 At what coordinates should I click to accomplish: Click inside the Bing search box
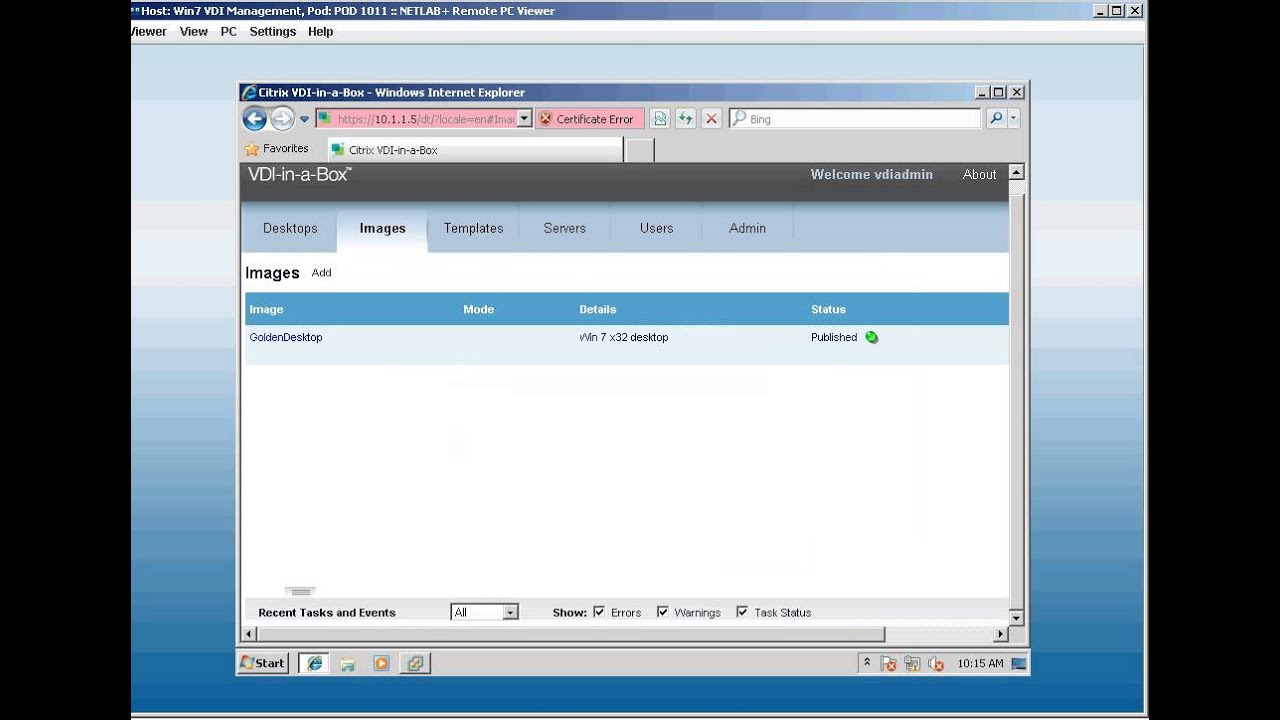tap(855, 119)
